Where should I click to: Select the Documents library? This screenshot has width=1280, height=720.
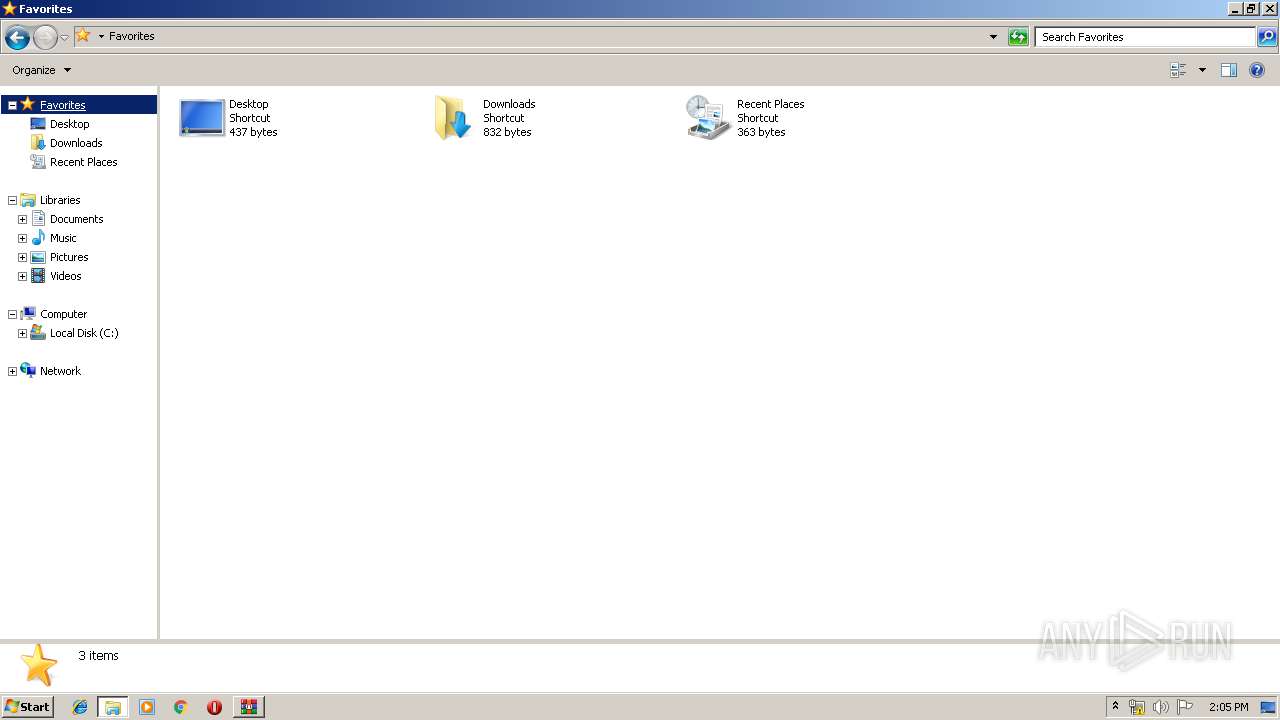click(x=76, y=219)
